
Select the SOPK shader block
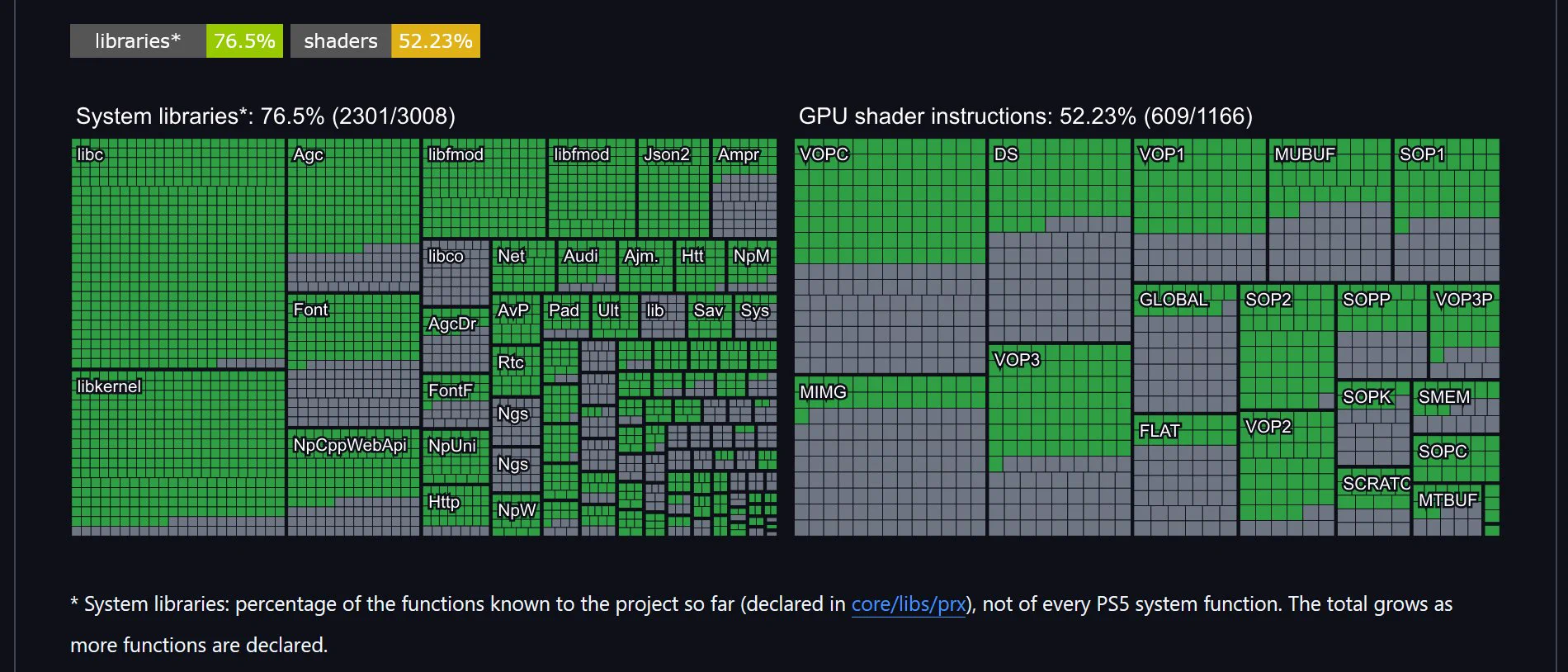pyautogui.click(x=1374, y=424)
